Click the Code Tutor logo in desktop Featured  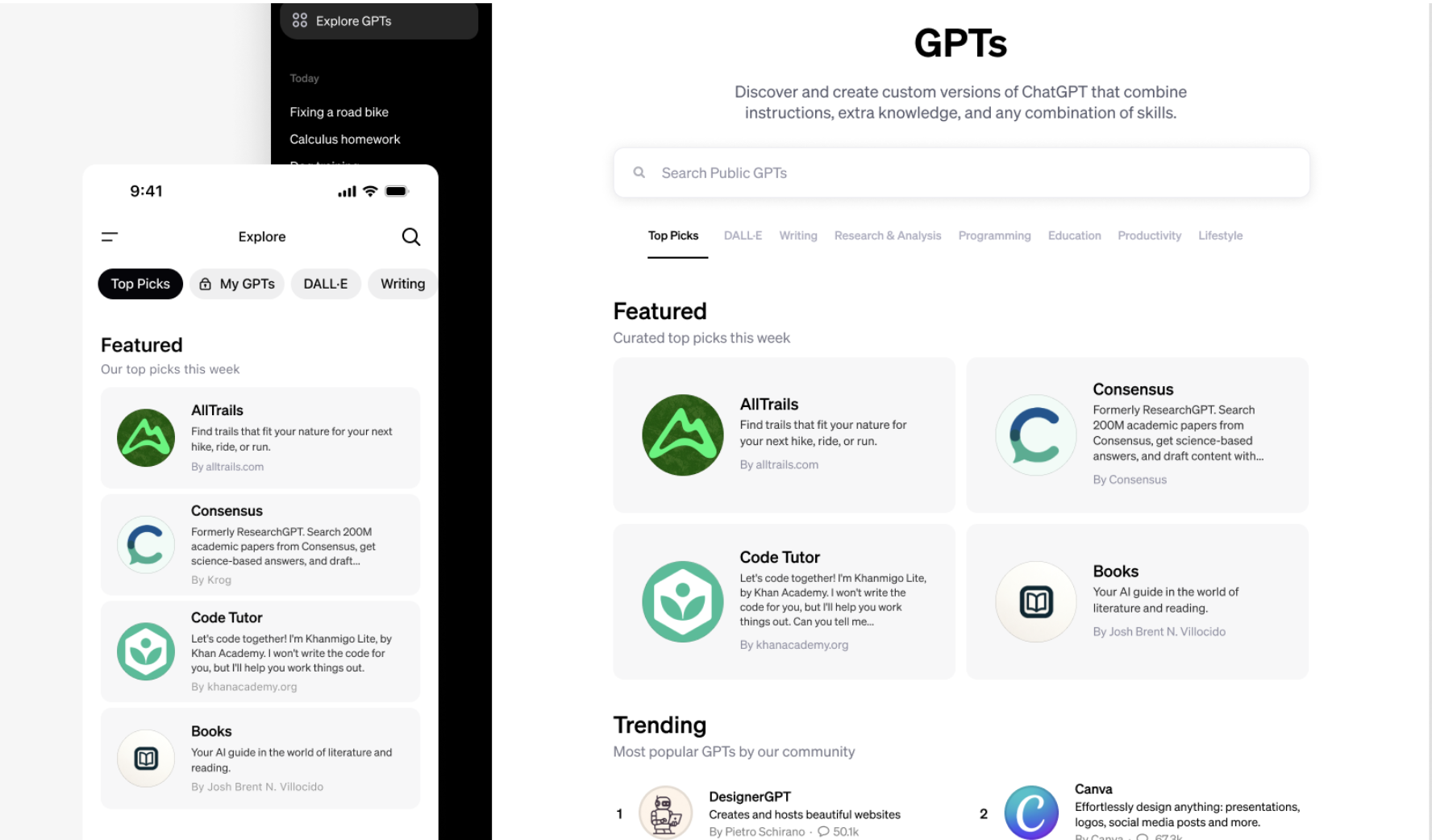click(683, 601)
